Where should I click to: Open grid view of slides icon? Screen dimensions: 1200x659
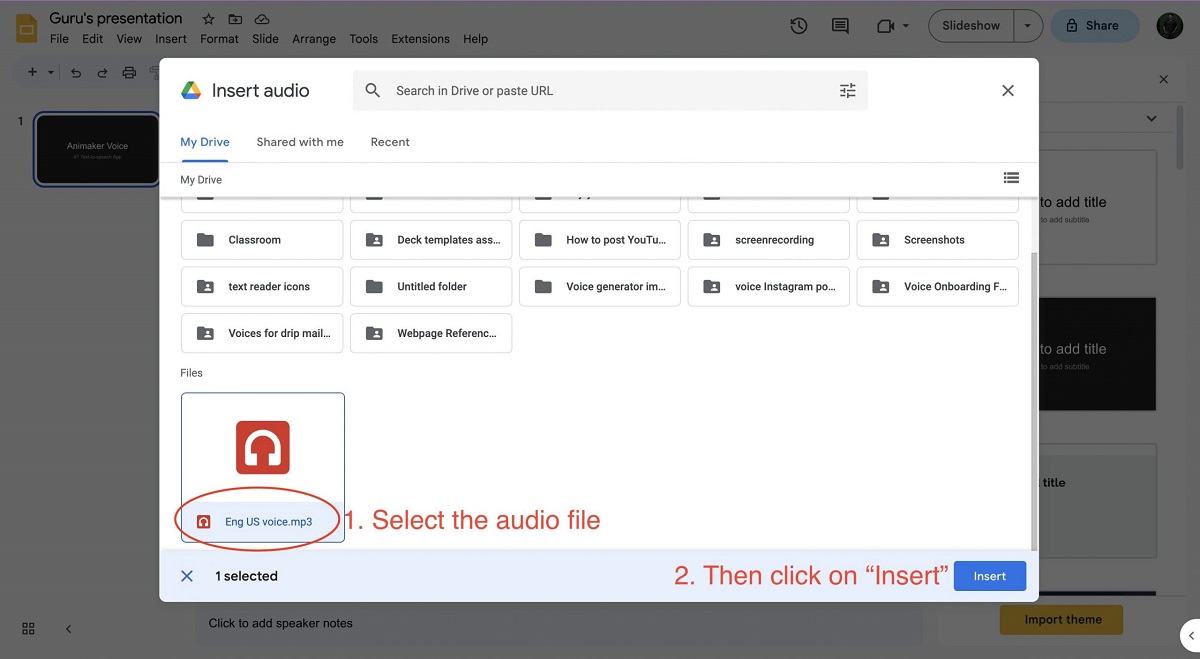click(28, 628)
